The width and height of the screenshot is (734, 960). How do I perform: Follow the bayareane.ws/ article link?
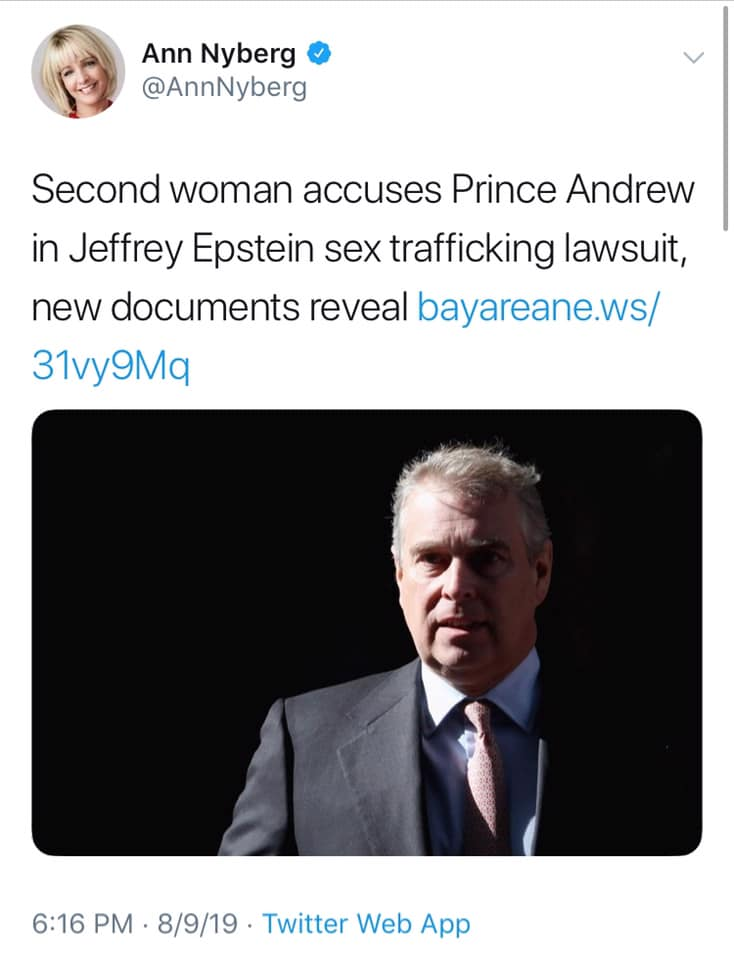[538, 307]
